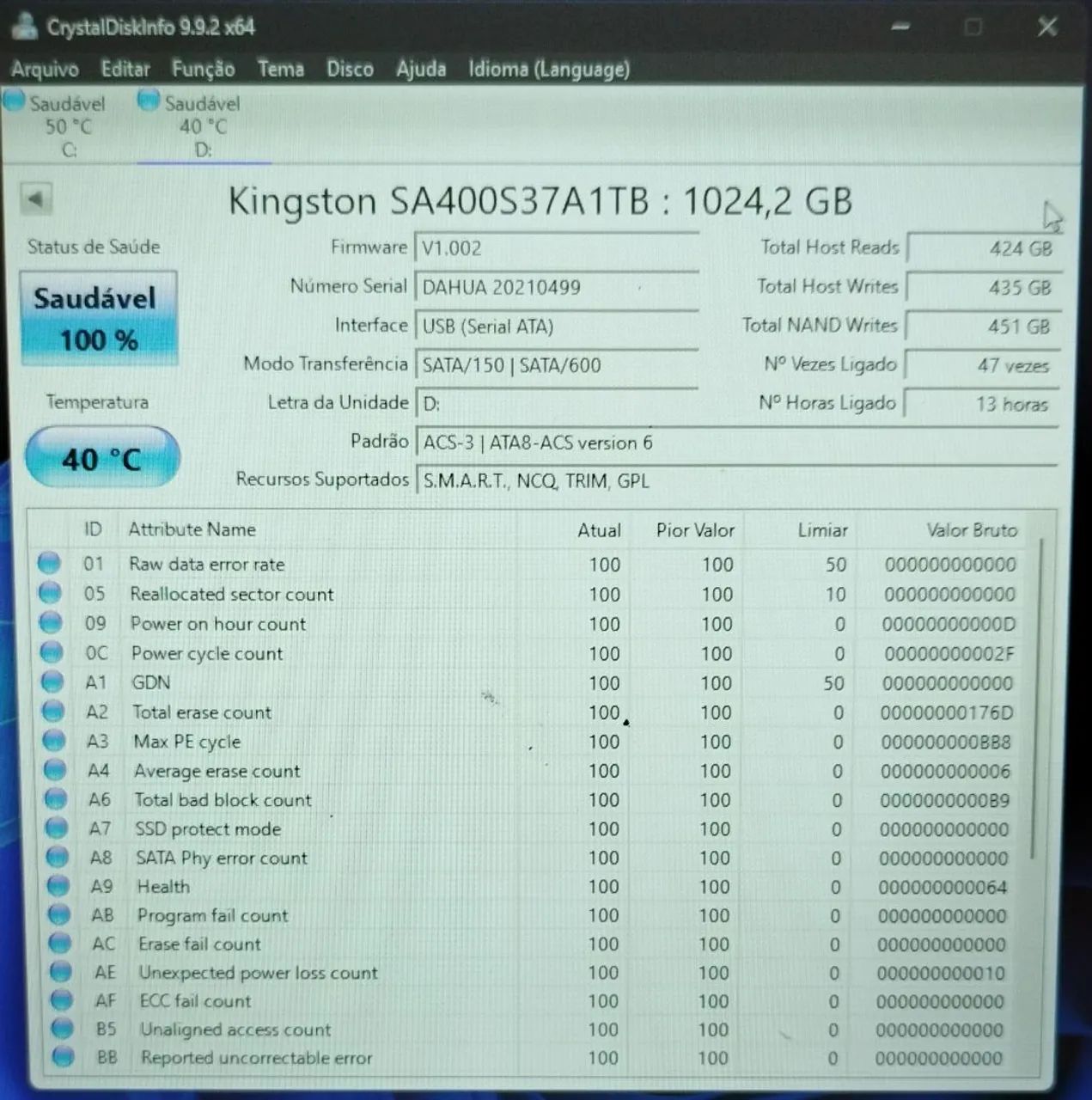The width and height of the screenshot is (1092, 1100).
Task: Click status icon for Total bad block count
Action: (56, 798)
